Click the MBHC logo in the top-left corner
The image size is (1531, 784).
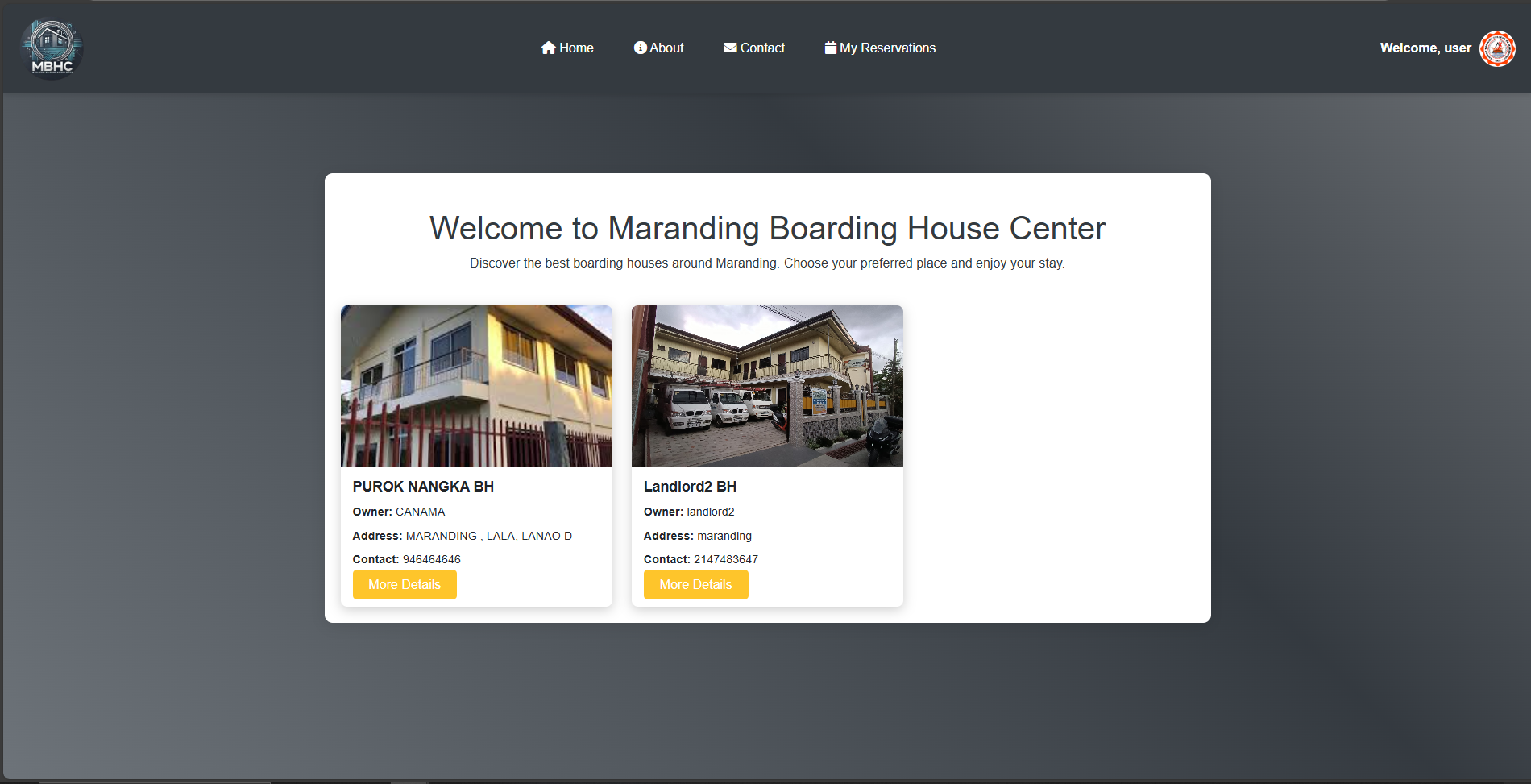[x=51, y=48]
